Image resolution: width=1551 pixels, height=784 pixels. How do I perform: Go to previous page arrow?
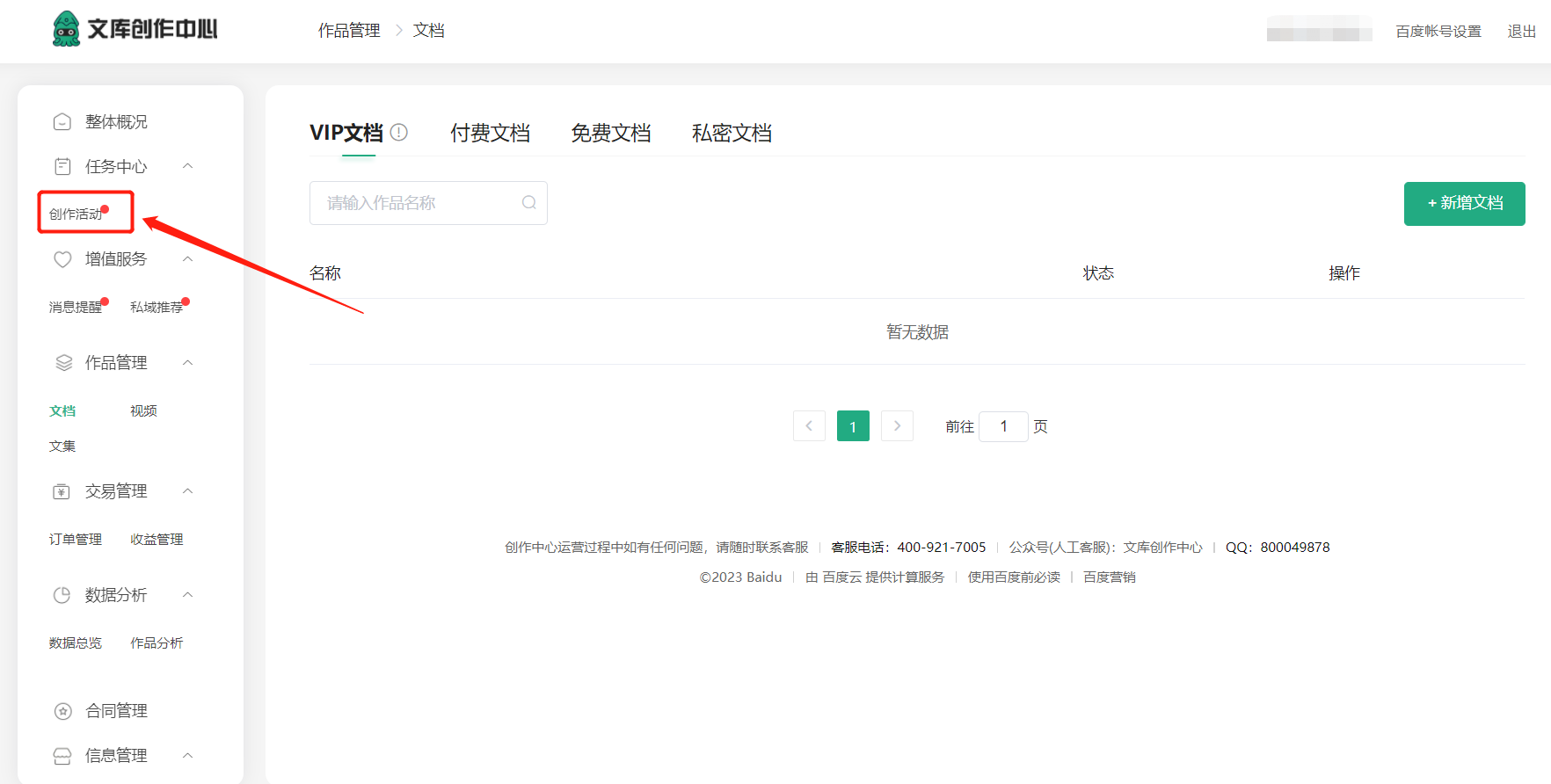(x=809, y=426)
